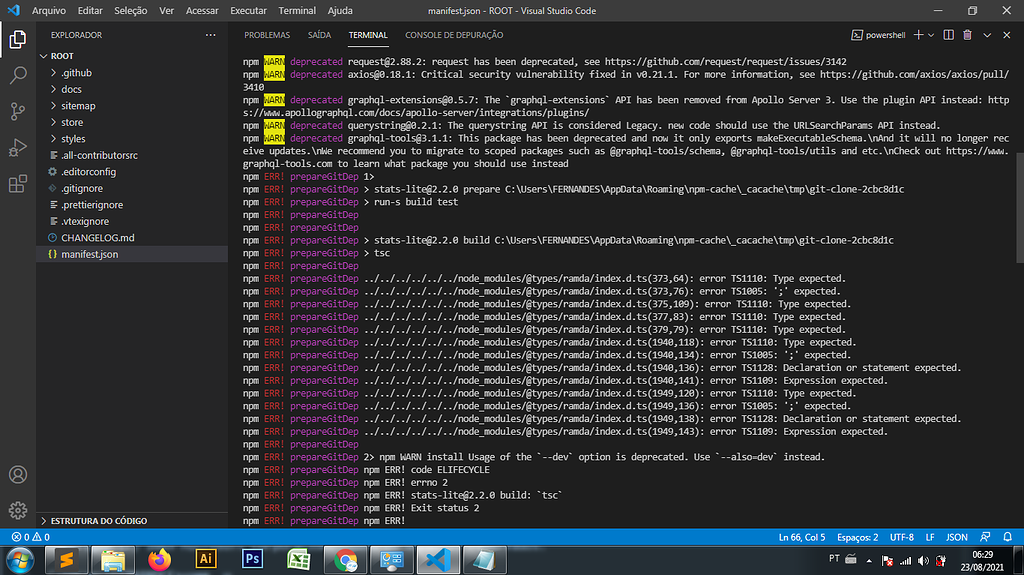Open the Manage gear icon
Viewport: 1024px width, 575px height.
pyautogui.click(x=18, y=510)
